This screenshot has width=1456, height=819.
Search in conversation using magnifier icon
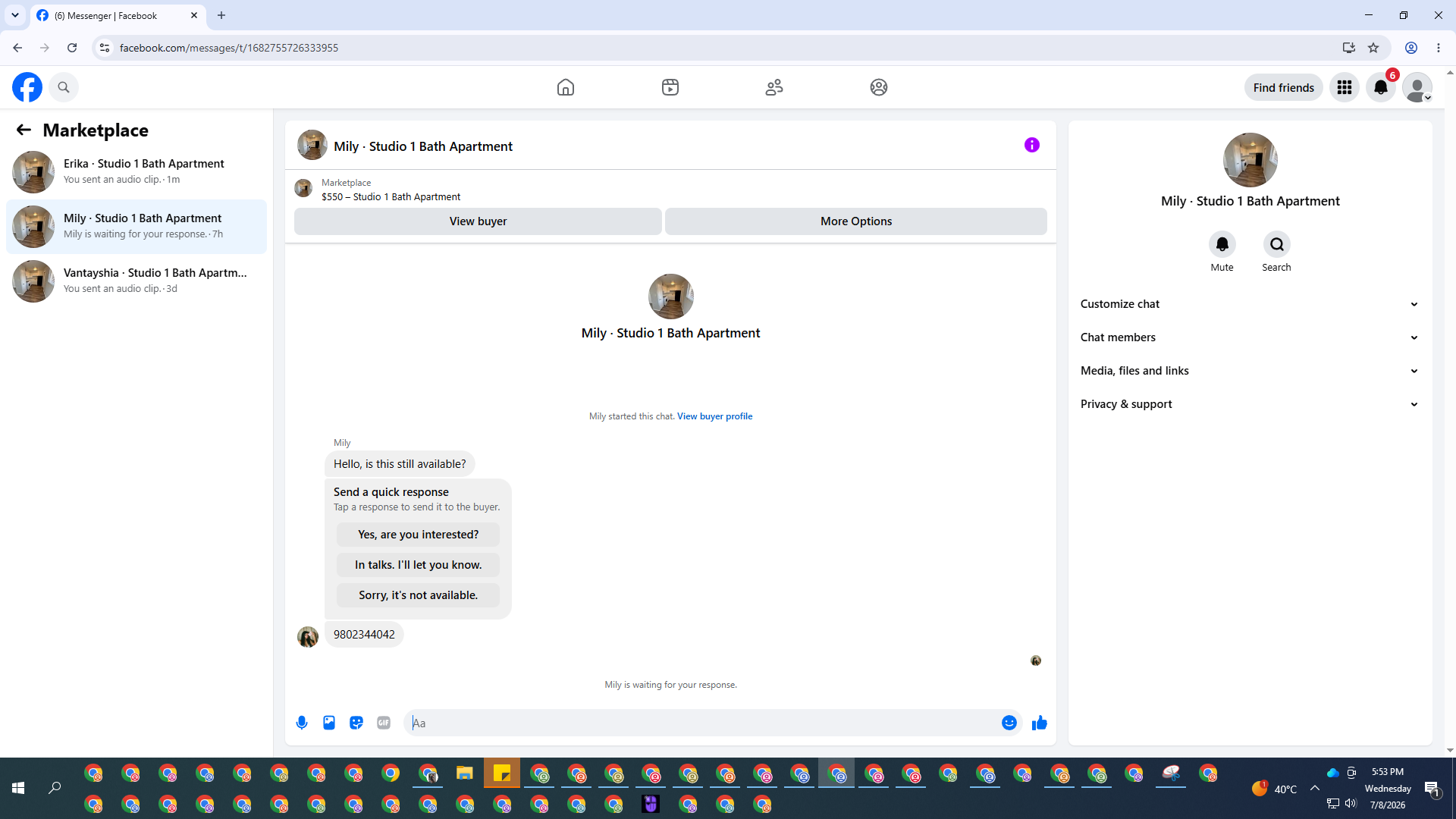point(1277,244)
